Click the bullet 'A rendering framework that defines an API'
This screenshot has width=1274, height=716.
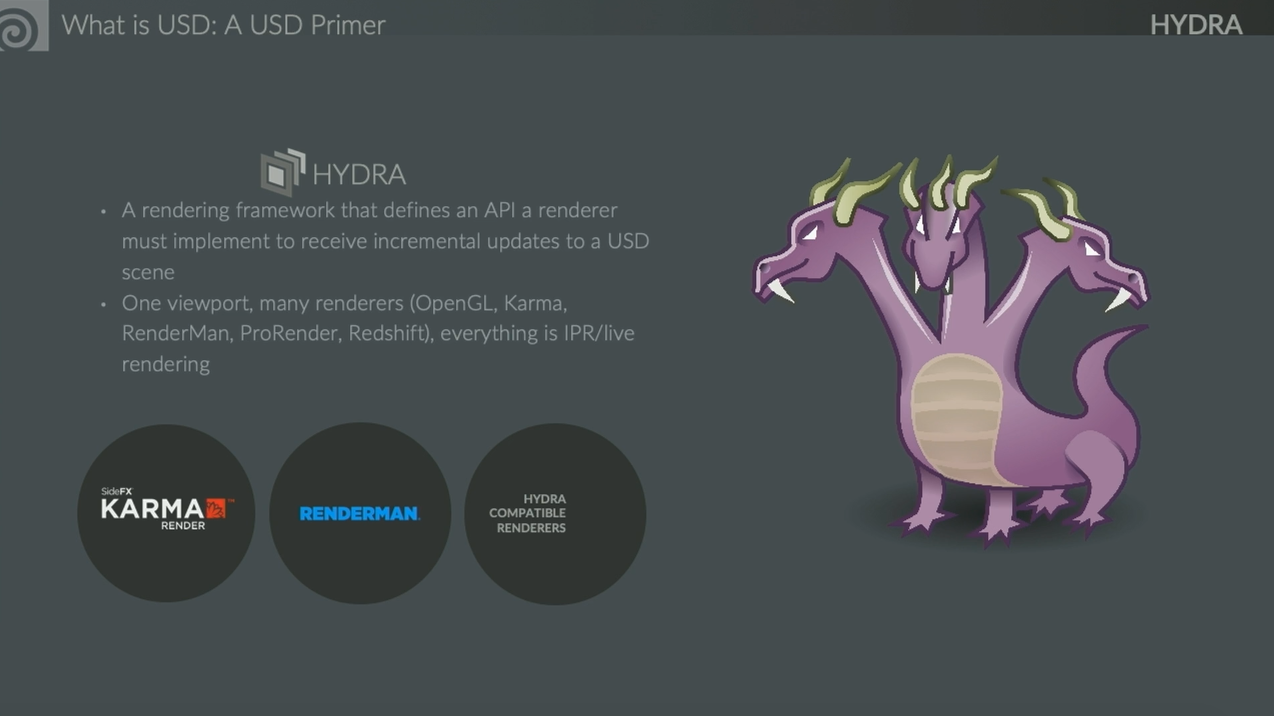pyautogui.click(x=385, y=241)
